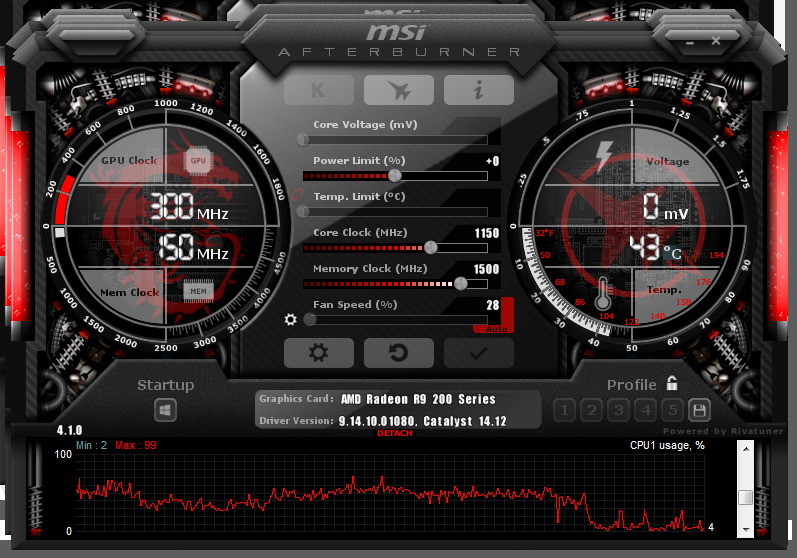
Task: Click the AMD Radeon R9 200 Series text
Action: (418, 399)
